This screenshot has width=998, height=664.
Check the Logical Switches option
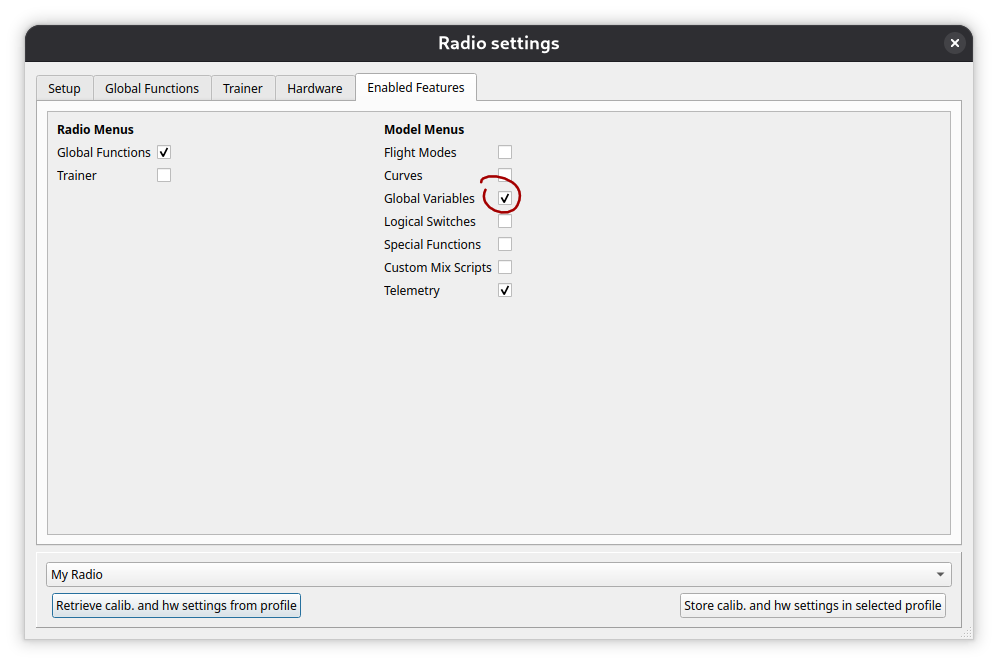point(505,222)
